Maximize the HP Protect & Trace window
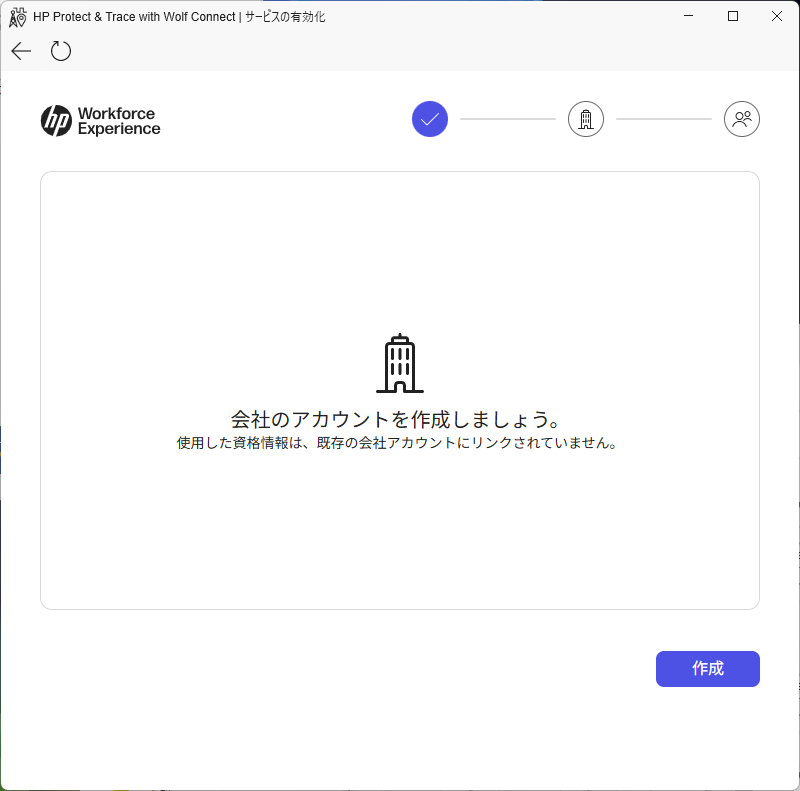This screenshot has height=791, width=800. click(x=733, y=16)
